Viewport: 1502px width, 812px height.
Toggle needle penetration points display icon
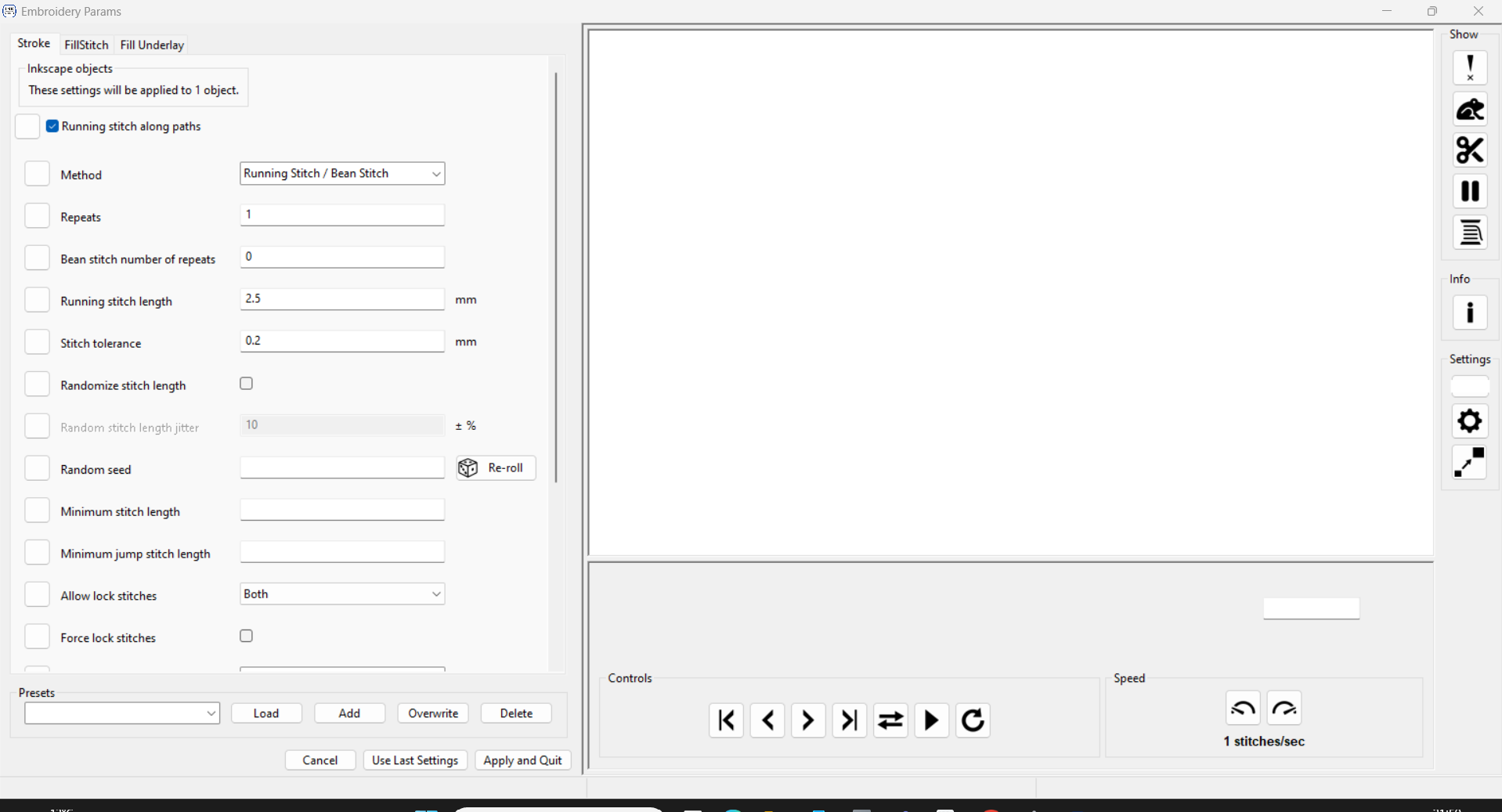pos(1470,68)
